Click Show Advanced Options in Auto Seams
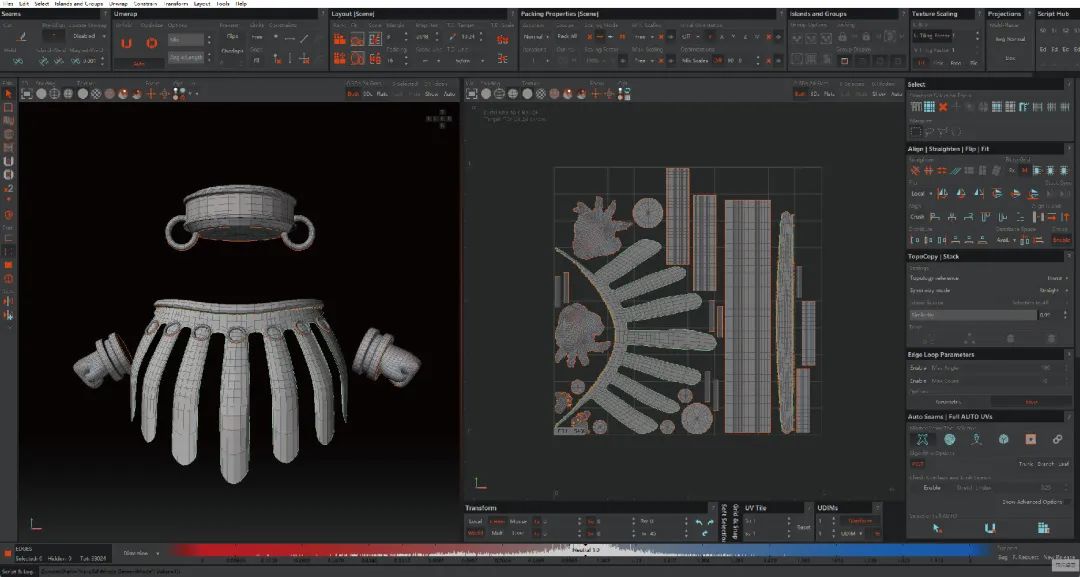The height and width of the screenshot is (577, 1080). pos(1031,501)
